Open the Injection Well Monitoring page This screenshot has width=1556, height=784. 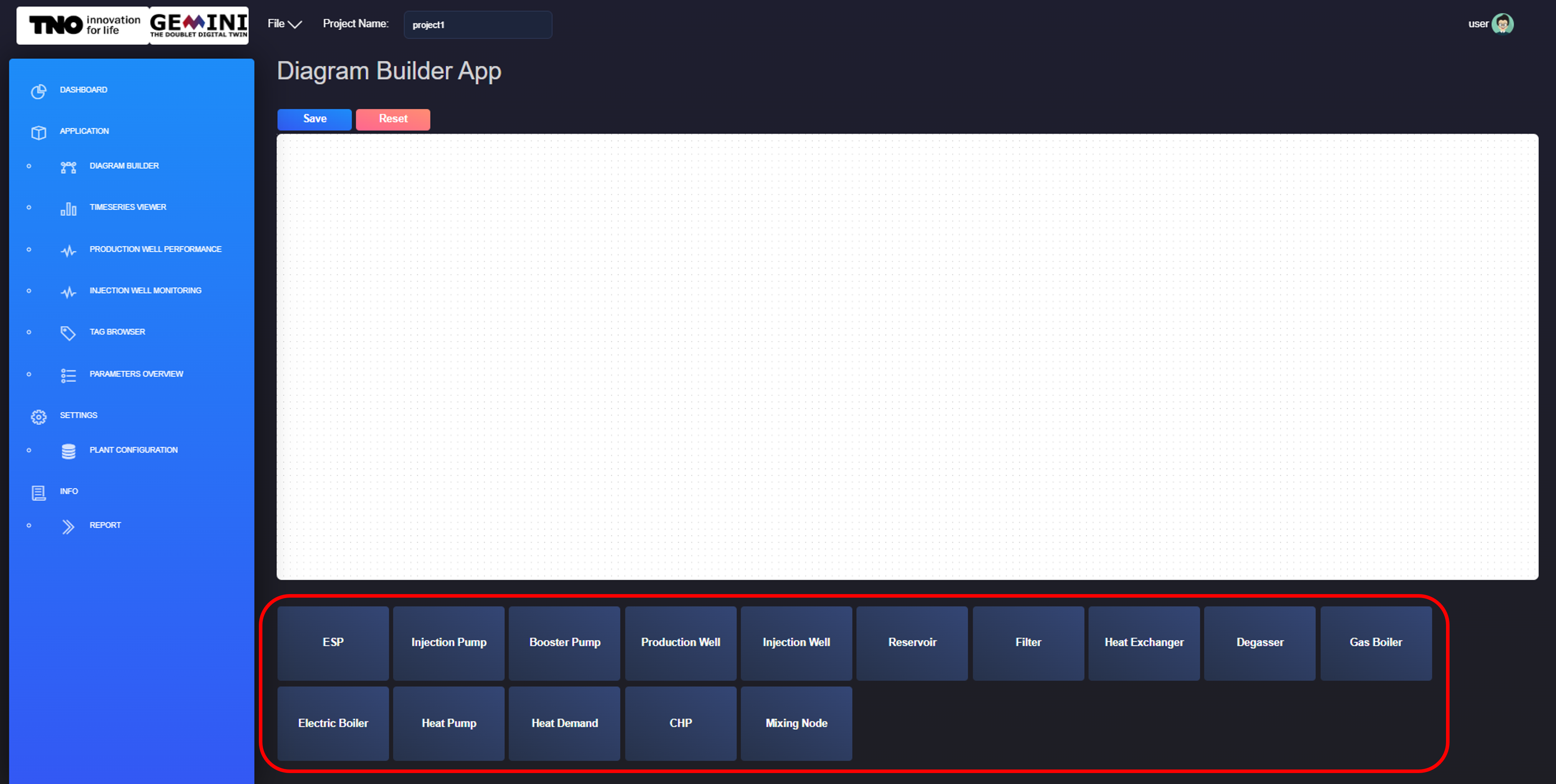[145, 291]
